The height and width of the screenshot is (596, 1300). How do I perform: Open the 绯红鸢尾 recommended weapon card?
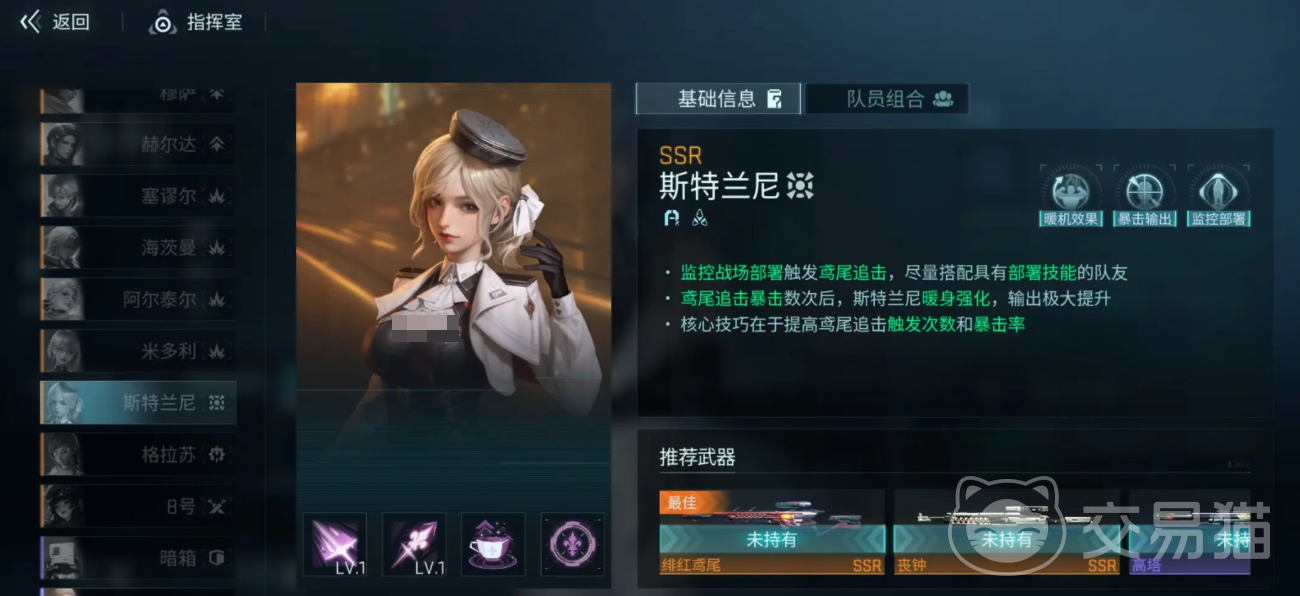pos(772,532)
